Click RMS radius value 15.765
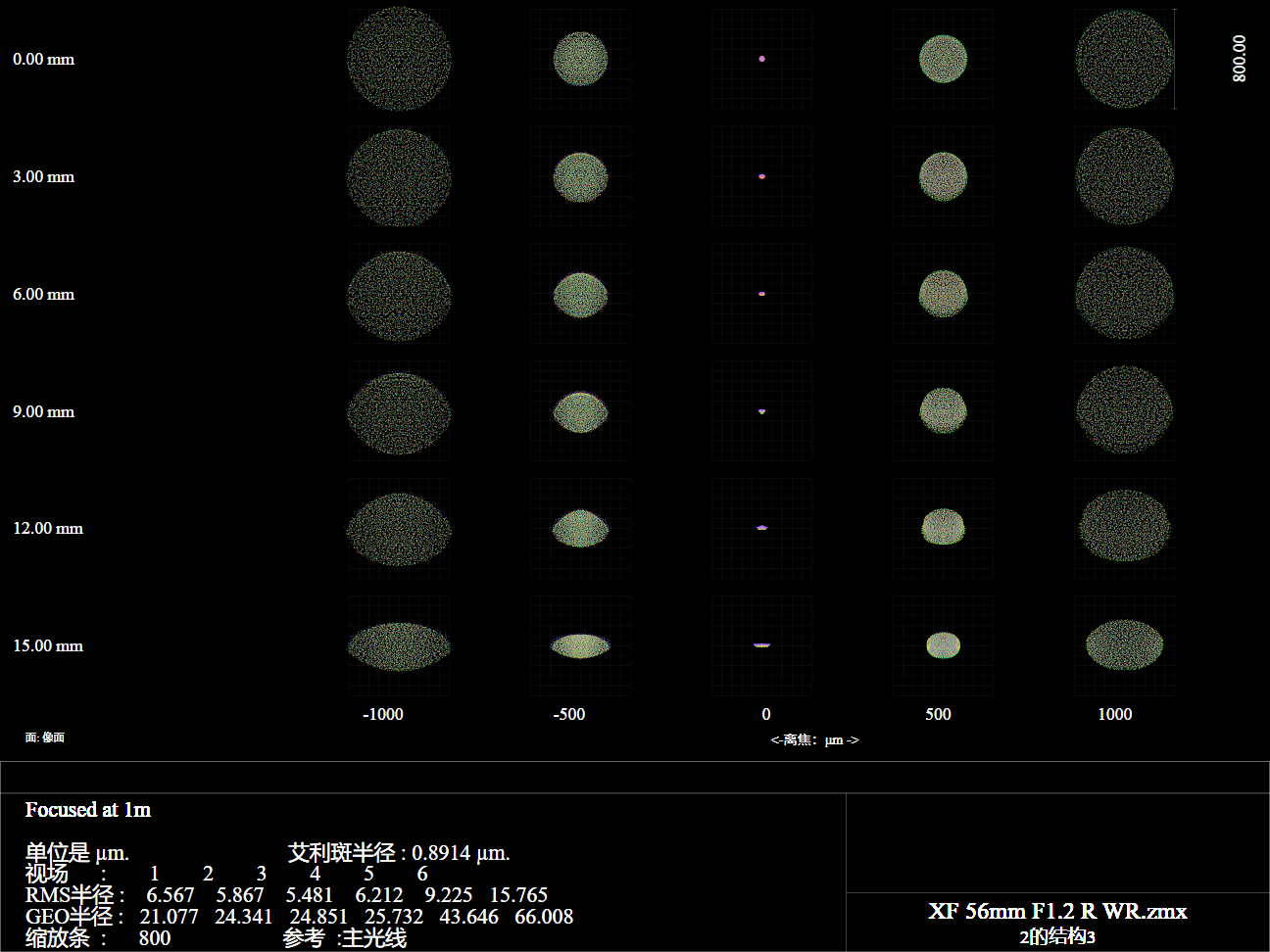Screen dimensions: 1270x952 [x=518, y=895]
